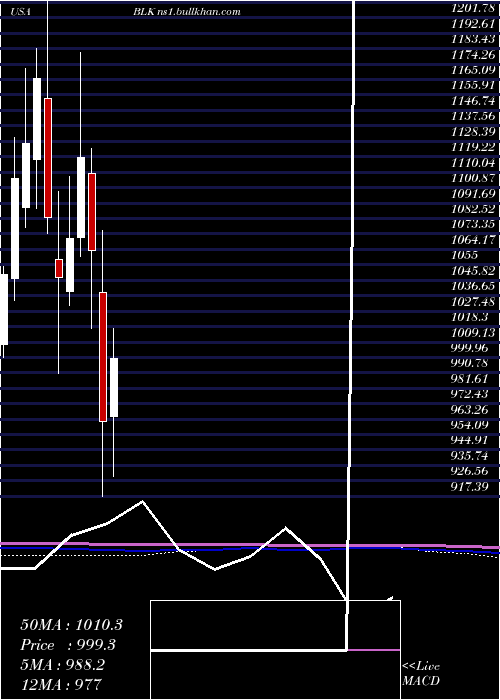The width and height of the screenshot is (500, 700).
Task: Click the 1064.17 price level
Action: click(473, 240)
